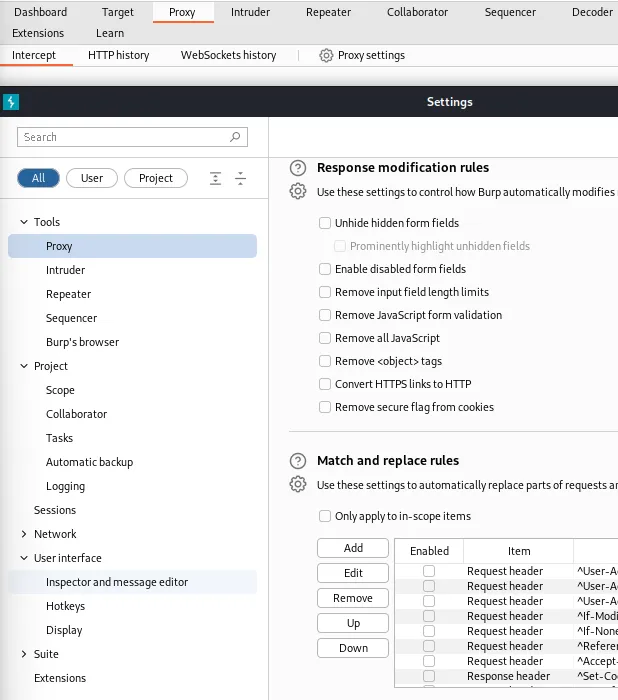The height and width of the screenshot is (700, 618).
Task: Select Proxy in settings tree
Action: click(133, 246)
